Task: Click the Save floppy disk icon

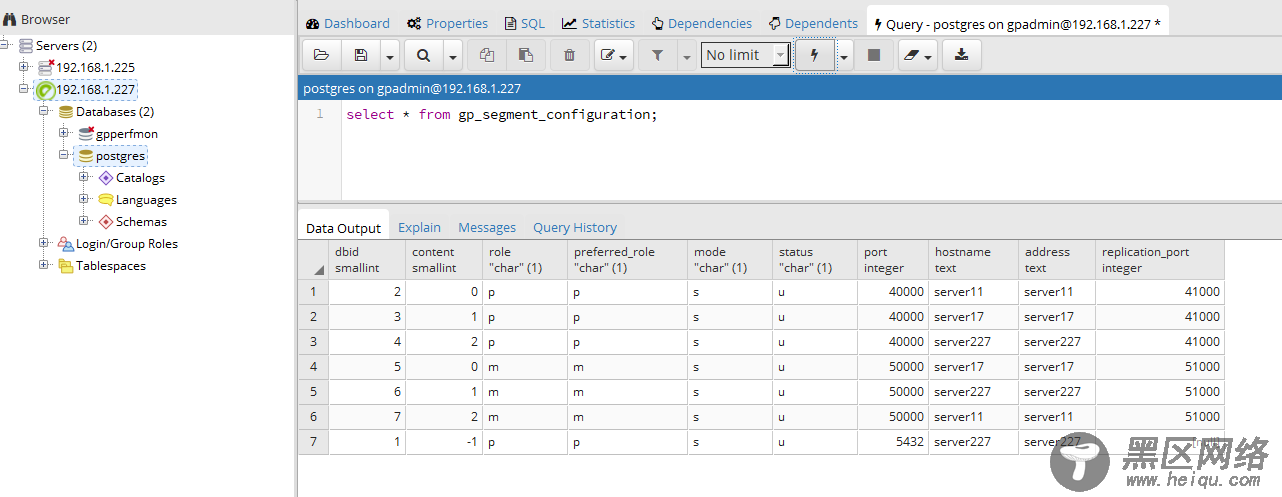Action: coord(361,55)
